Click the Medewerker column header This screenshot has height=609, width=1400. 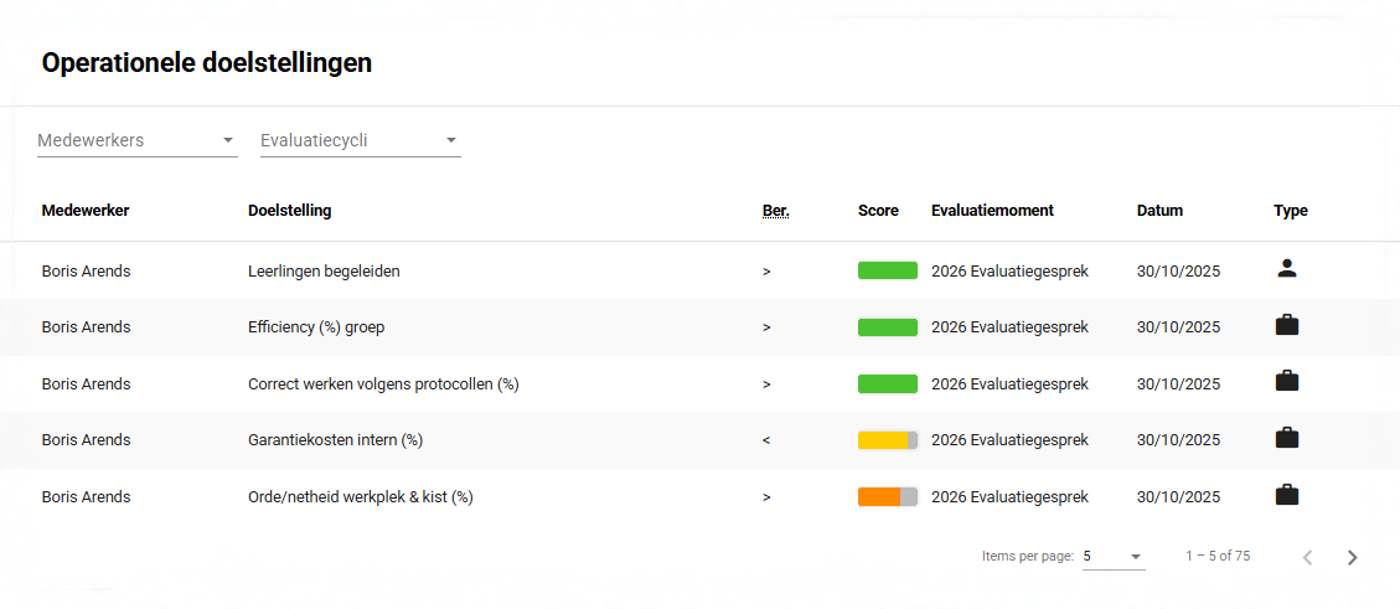point(85,211)
